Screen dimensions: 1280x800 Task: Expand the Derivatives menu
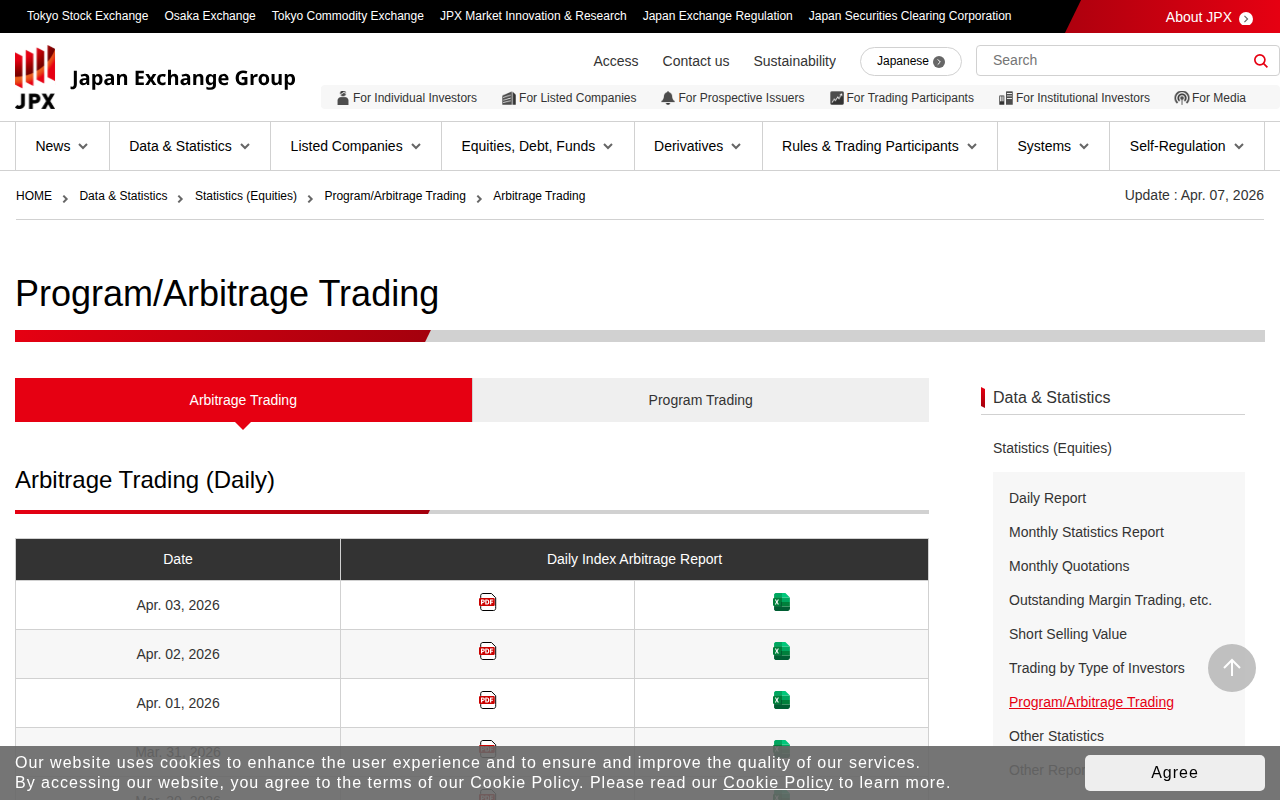[x=698, y=146]
